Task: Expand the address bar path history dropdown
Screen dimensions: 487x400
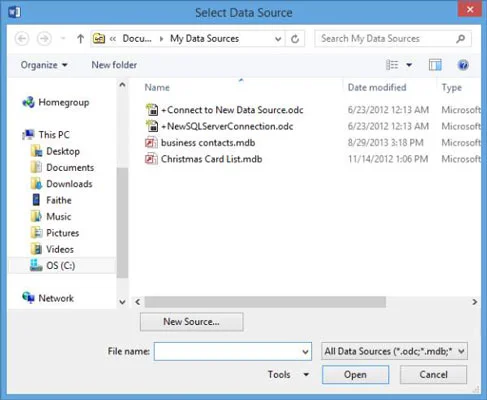Action: (278, 39)
